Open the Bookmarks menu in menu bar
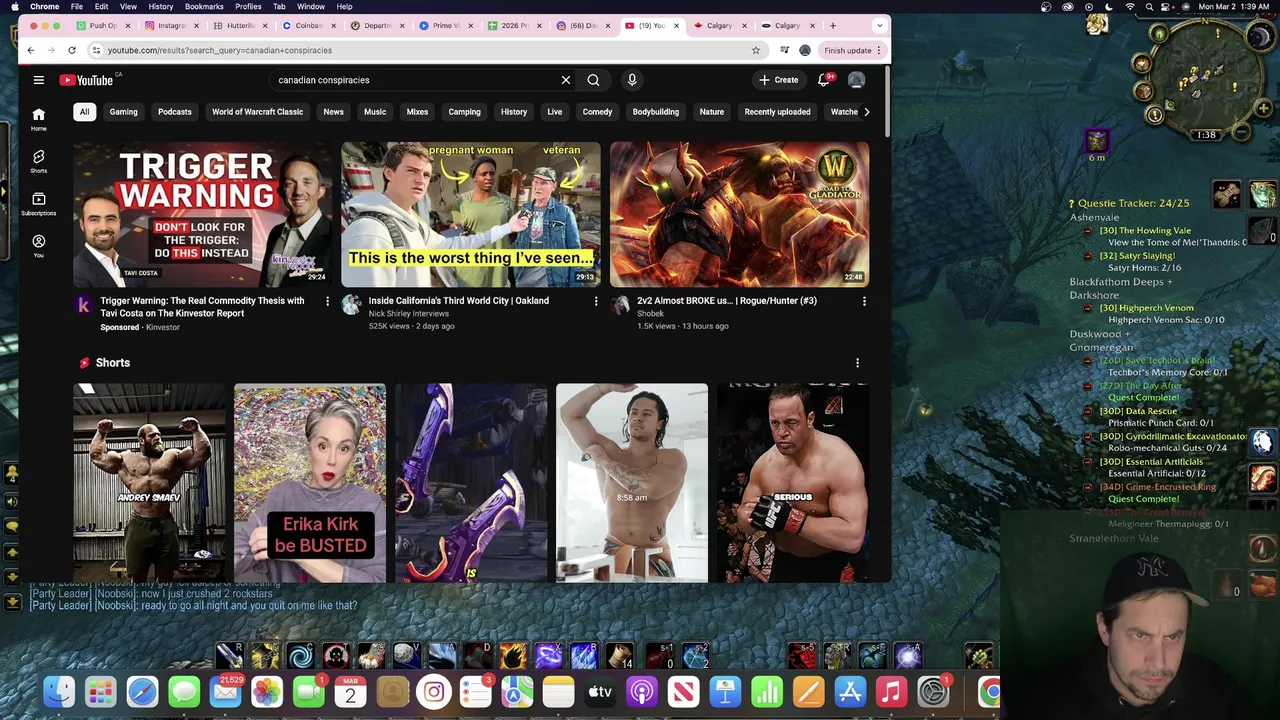The image size is (1280, 720). coord(204,7)
